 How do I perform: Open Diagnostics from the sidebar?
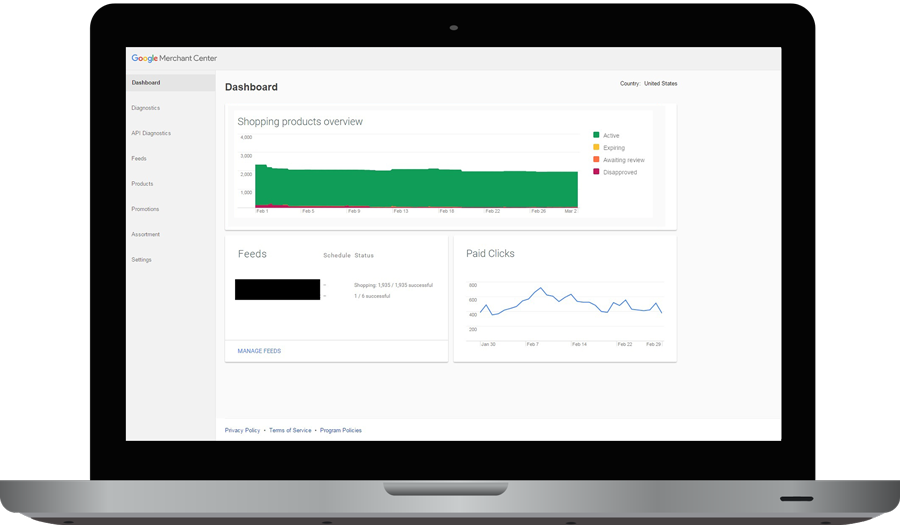click(x=146, y=108)
